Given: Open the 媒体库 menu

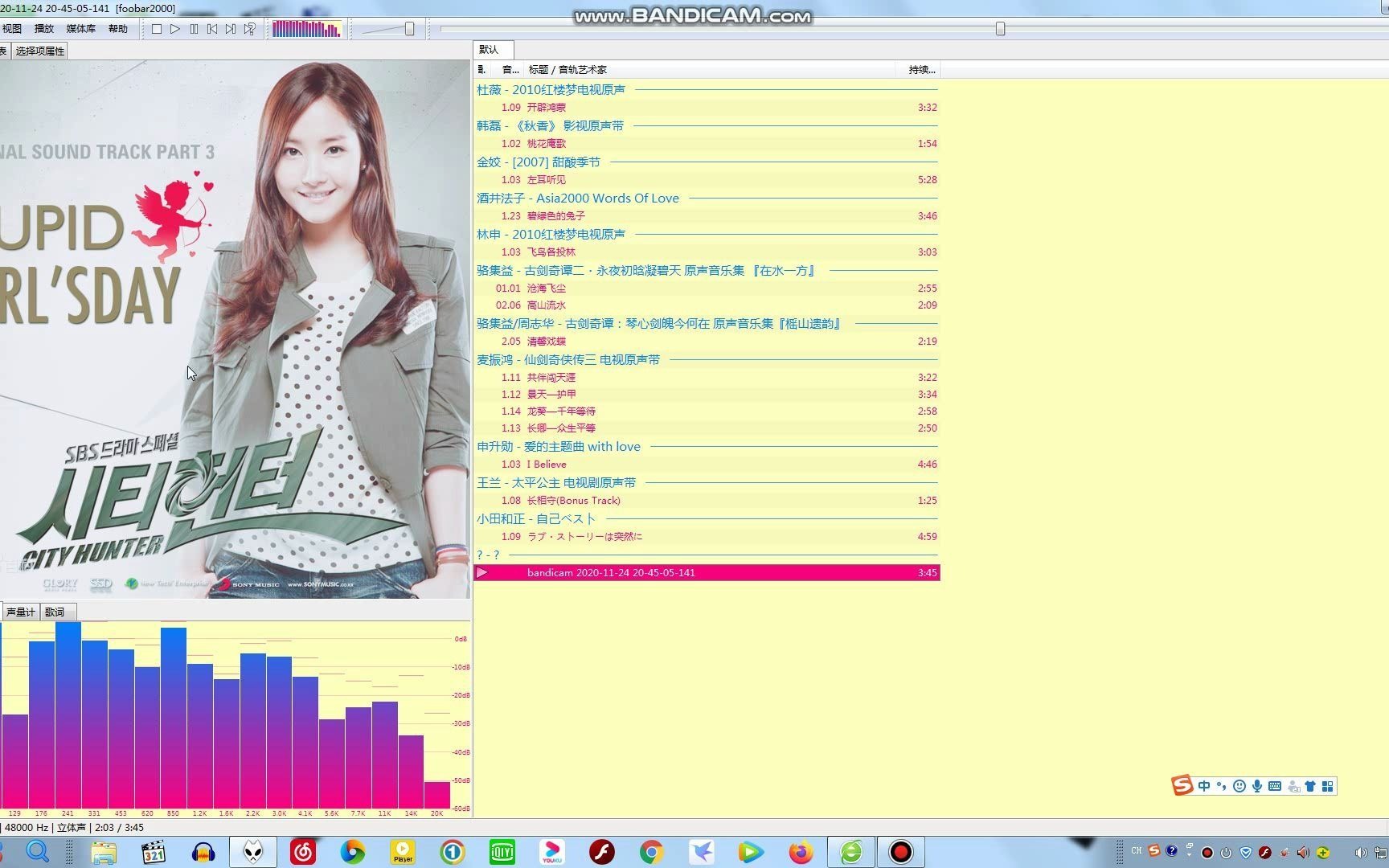Looking at the screenshot, I should click(x=80, y=29).
